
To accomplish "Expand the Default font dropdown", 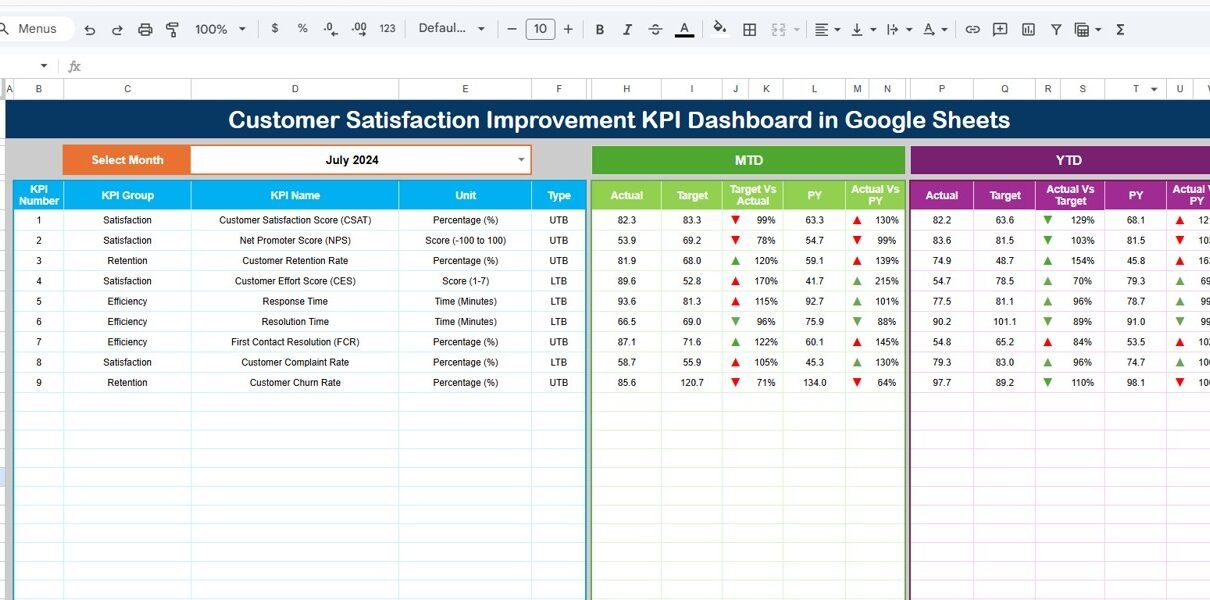I will (x=452, y=29).
